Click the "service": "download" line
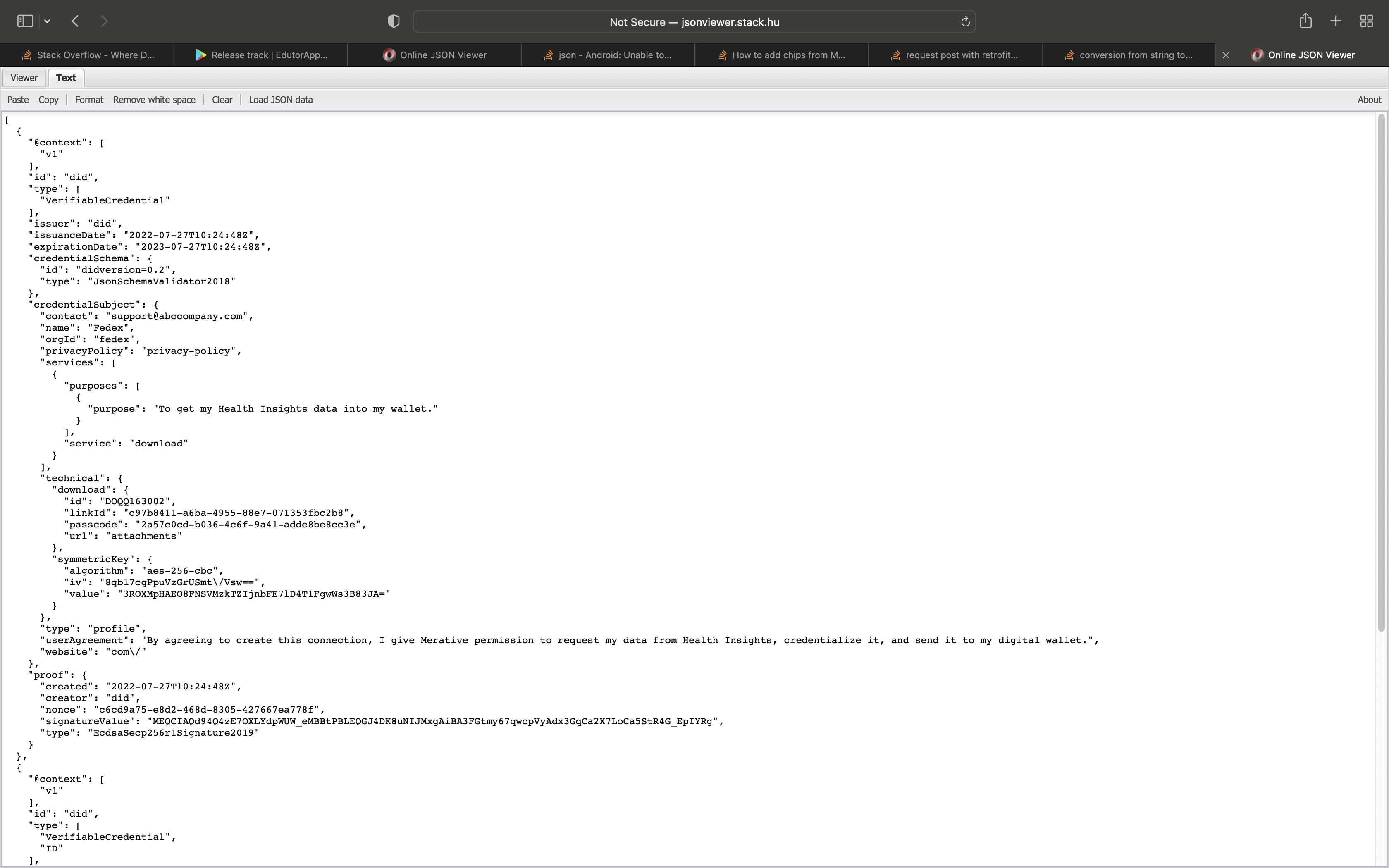The image size is (1389, 868). coord(126,444)
